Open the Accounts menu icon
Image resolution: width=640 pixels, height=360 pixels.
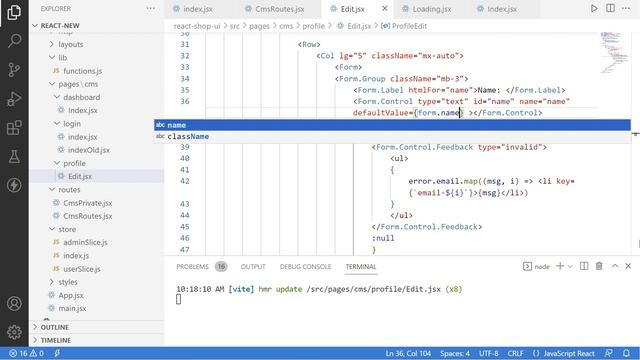point(14,304)
